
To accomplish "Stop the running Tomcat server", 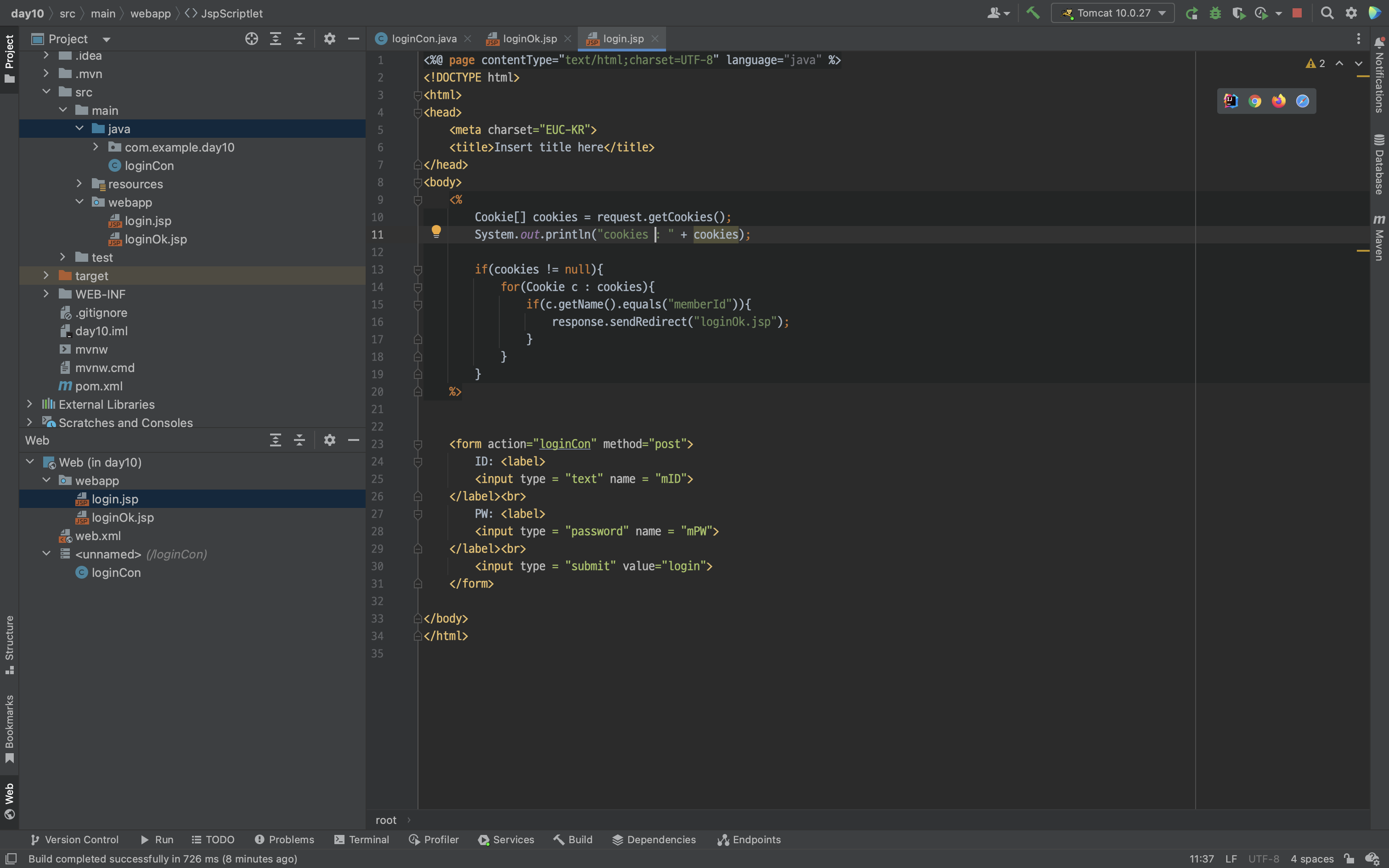I will 1297,13.
